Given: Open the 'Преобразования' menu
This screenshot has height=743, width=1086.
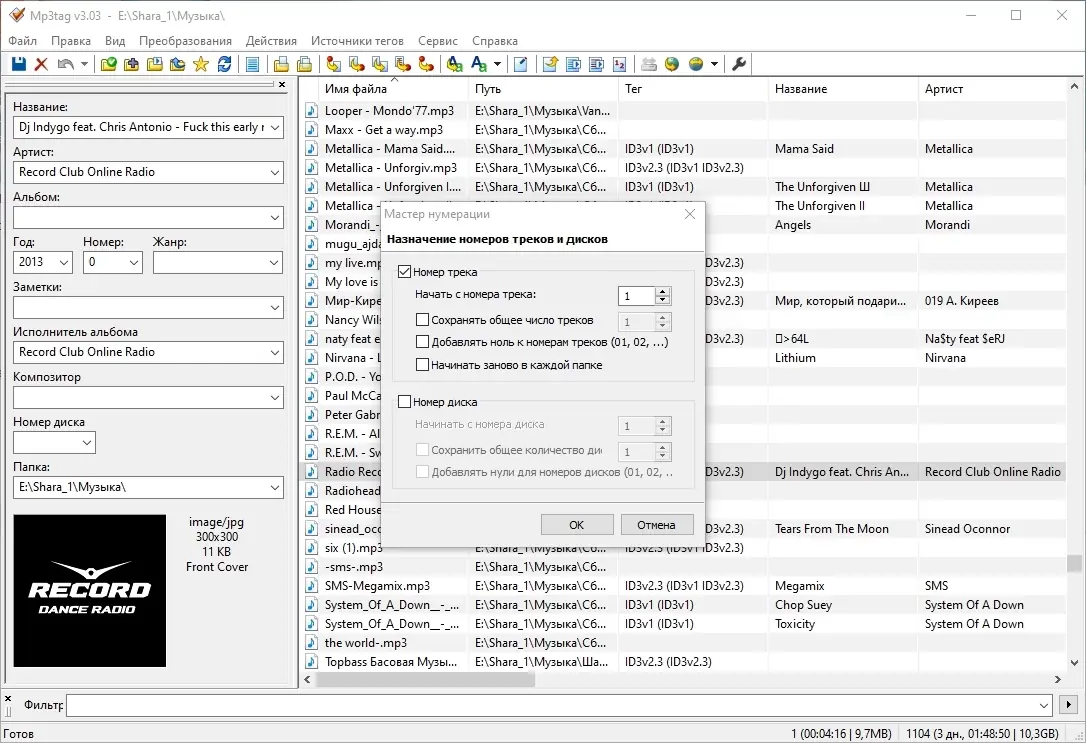Looking at the screenshot, I should pyautogui.click(x=185, y=41).
